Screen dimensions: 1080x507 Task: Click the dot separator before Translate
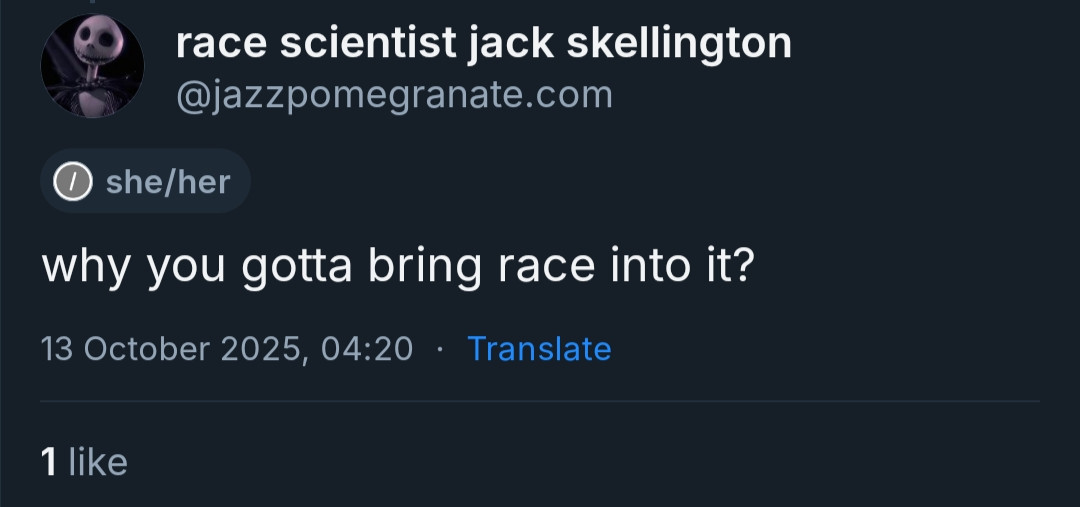439,349
